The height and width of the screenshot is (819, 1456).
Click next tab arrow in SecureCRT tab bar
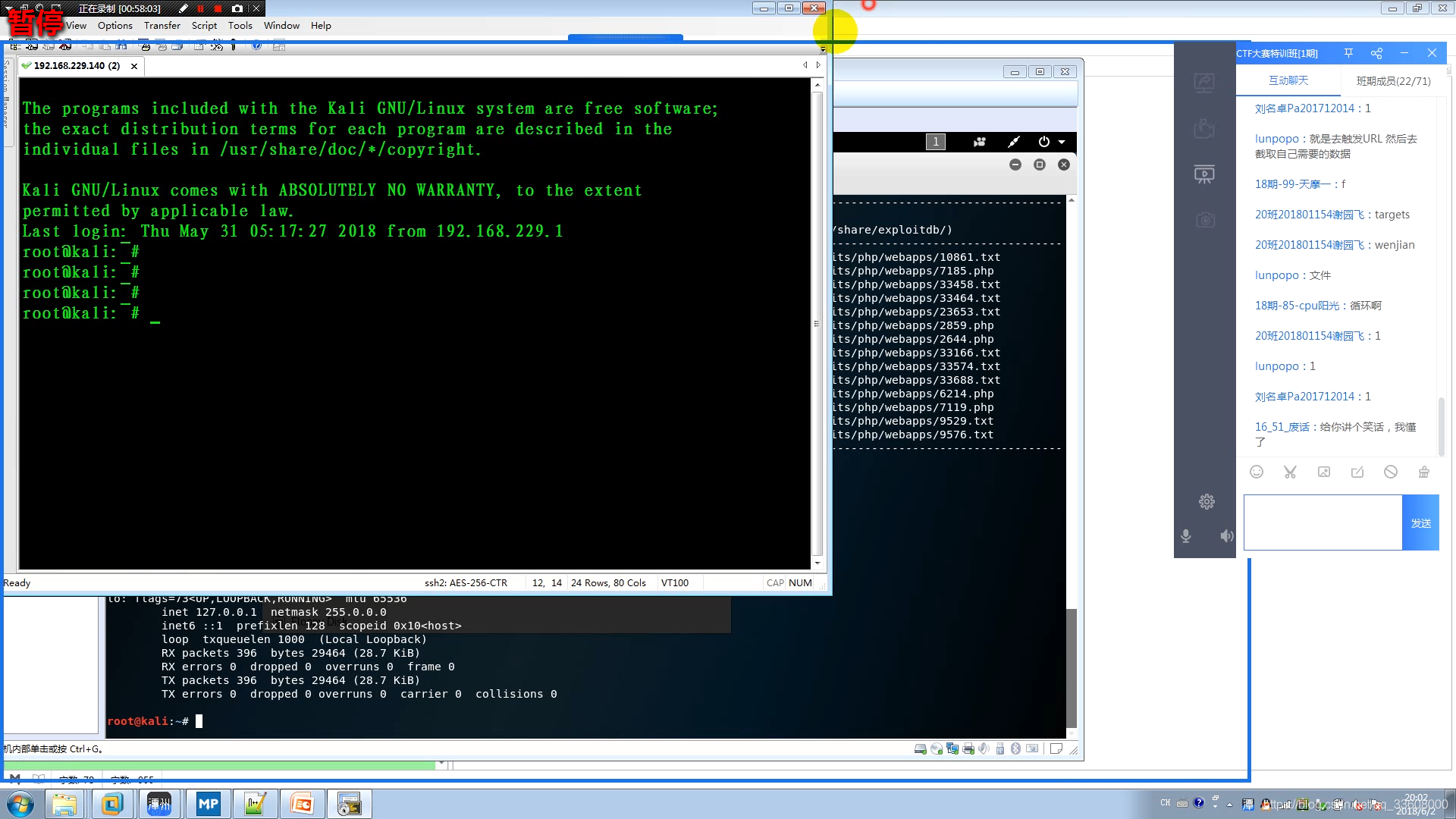pos(818,65)
